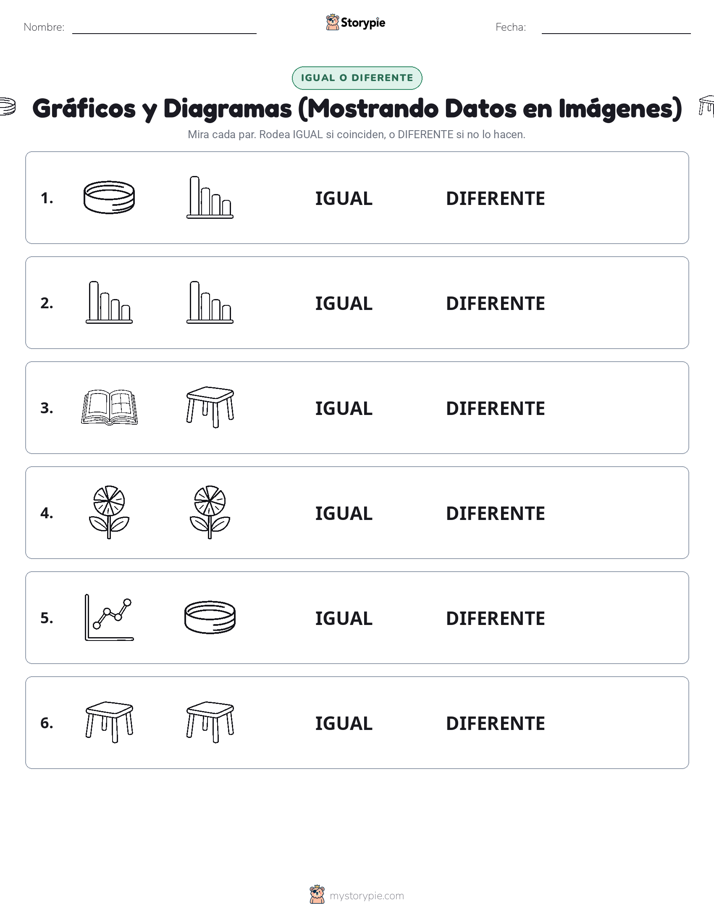Click the line graph icon in row 5
Viewport: 714px width, 924px height.
(x=109, y=617)
